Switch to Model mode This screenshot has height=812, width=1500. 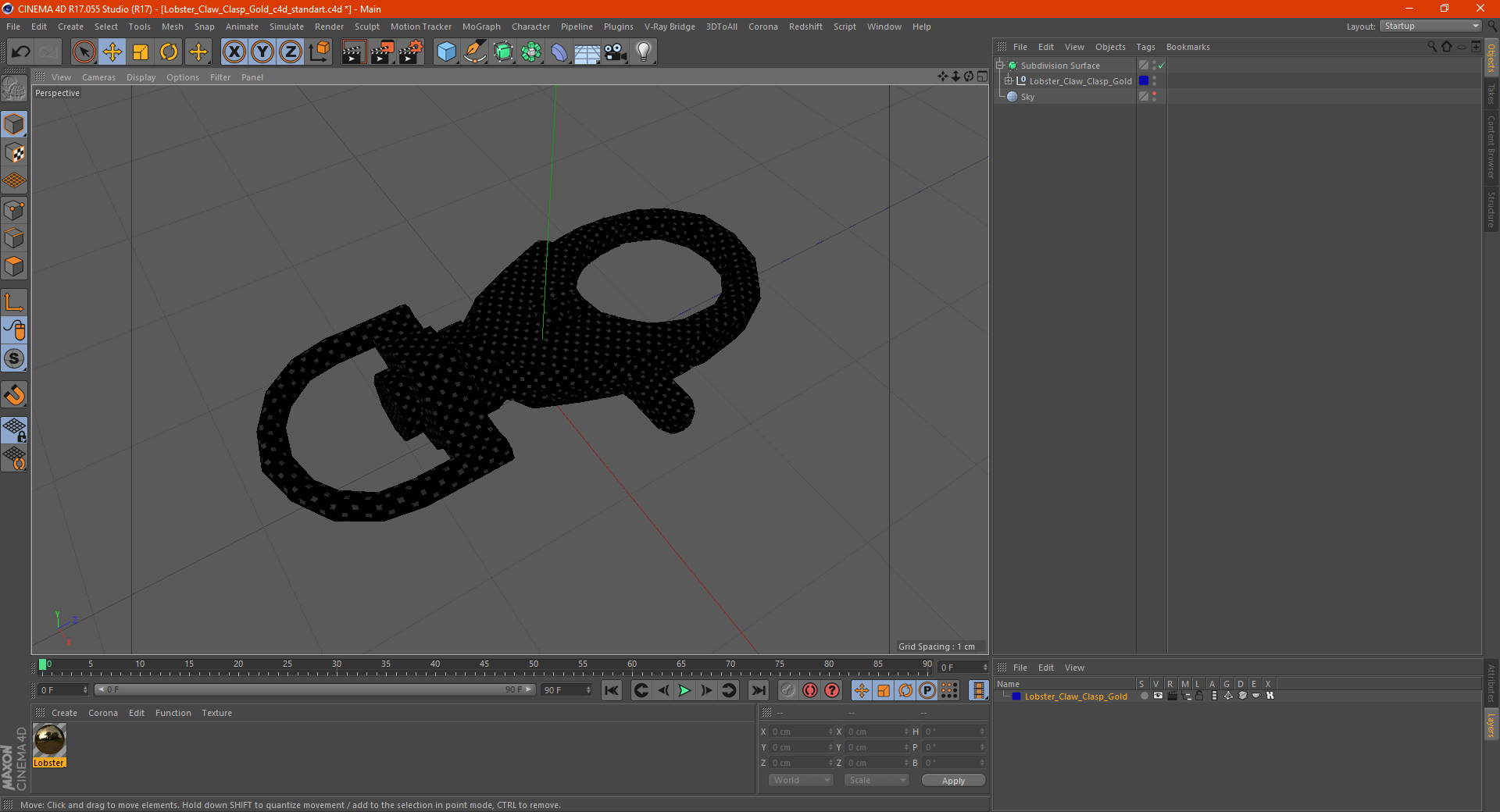[x=14, y=124]
